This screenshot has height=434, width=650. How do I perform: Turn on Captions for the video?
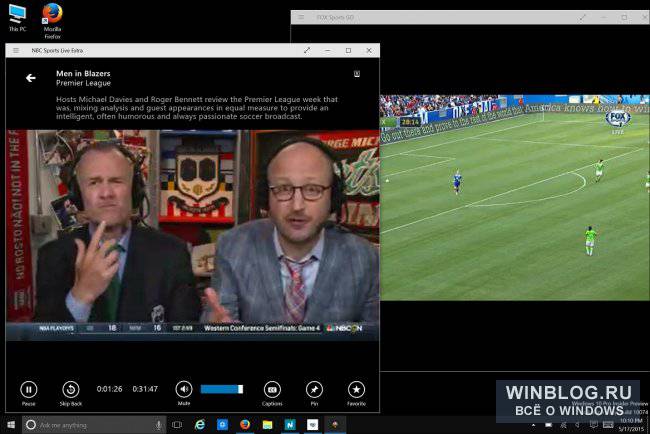coord(272,389)
